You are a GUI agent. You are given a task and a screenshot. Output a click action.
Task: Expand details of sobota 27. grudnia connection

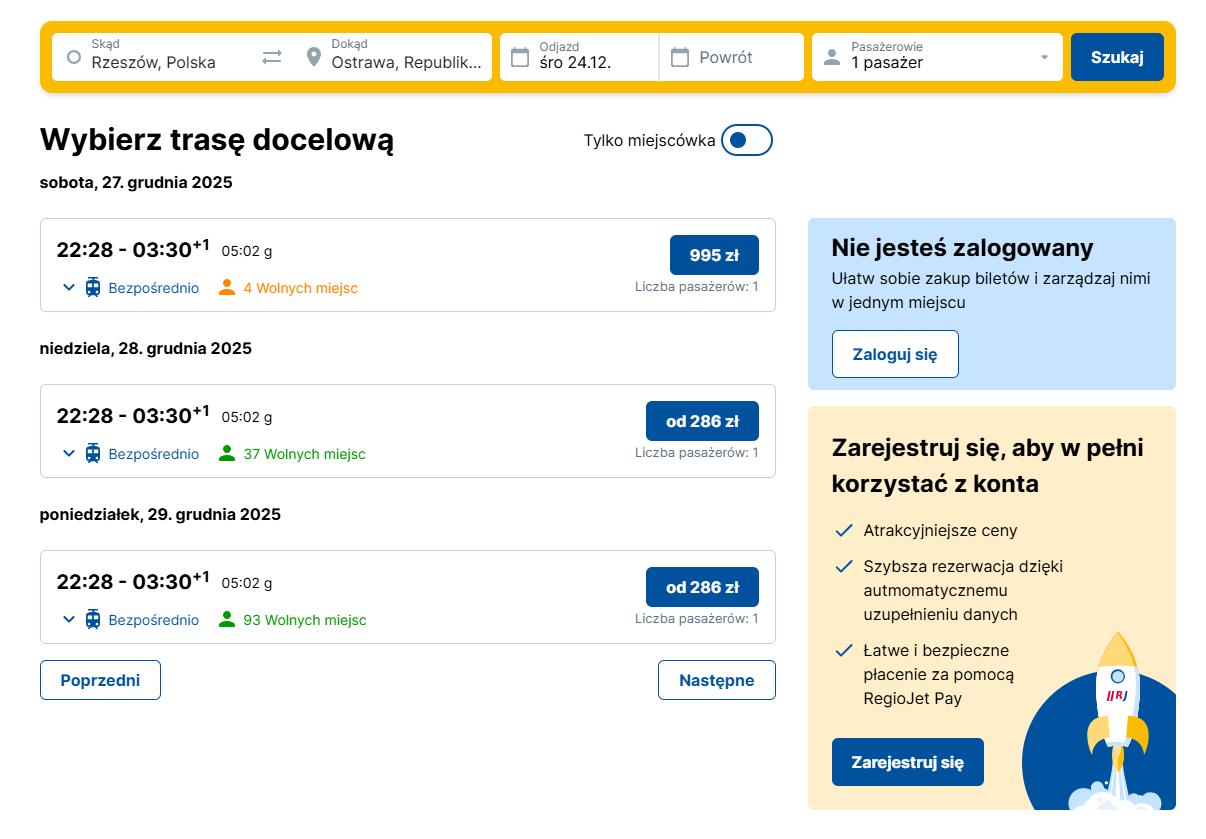point(69,288)
